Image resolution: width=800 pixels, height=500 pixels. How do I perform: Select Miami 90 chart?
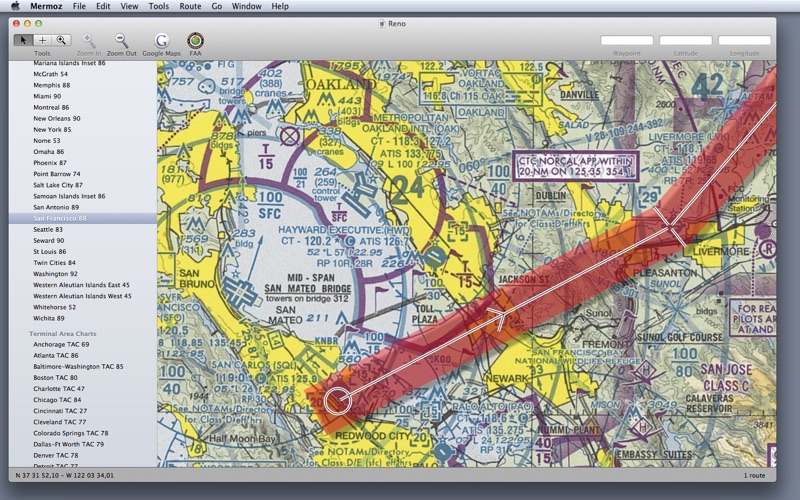[x=47, y=96]
